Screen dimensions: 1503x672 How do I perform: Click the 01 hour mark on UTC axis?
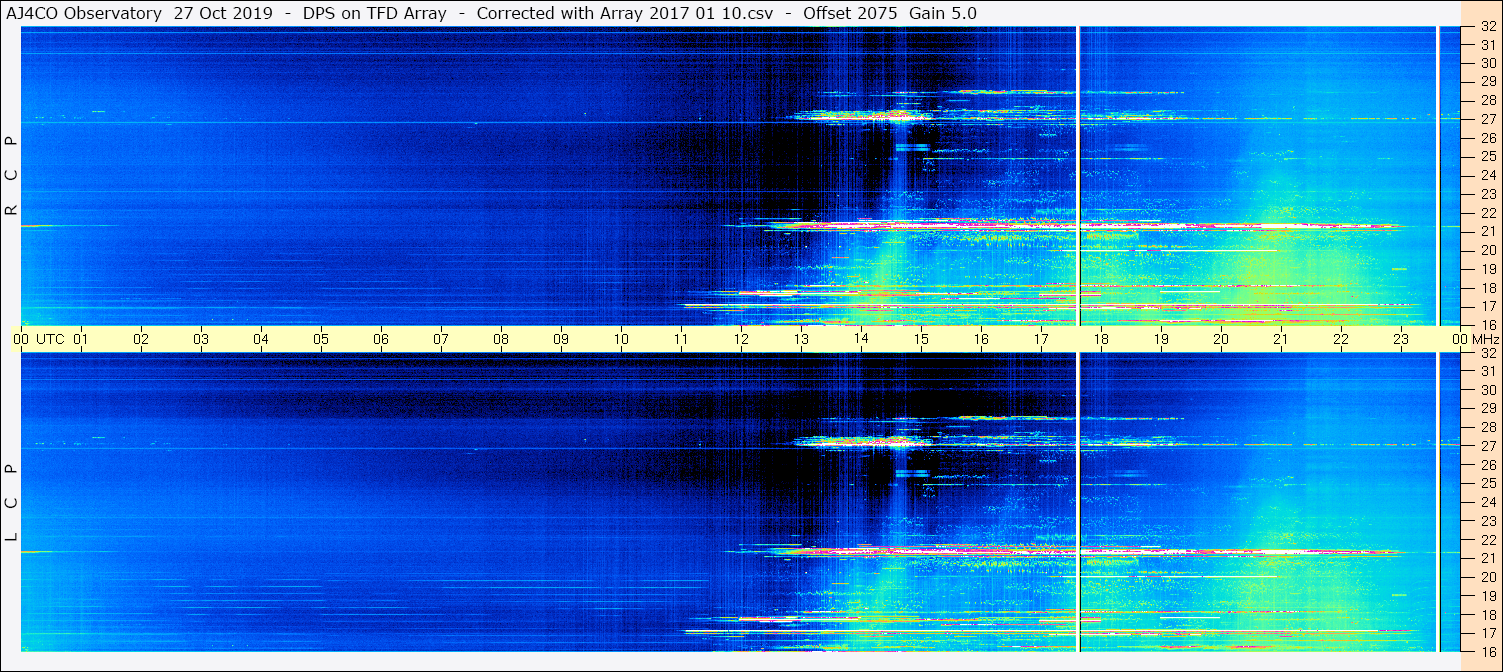click(x=81, y=339)
